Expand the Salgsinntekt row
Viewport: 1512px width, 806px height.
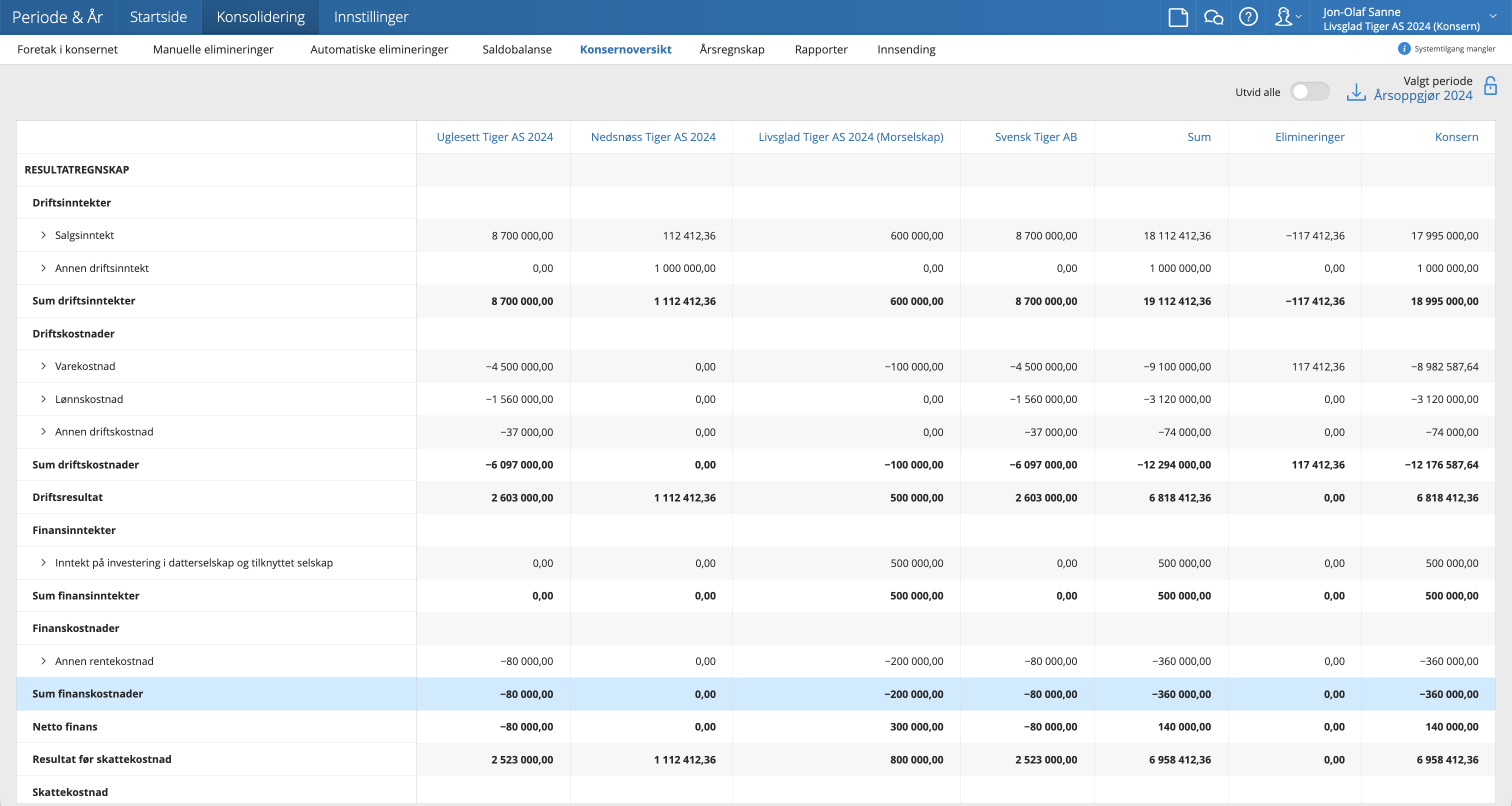[43, 235]
